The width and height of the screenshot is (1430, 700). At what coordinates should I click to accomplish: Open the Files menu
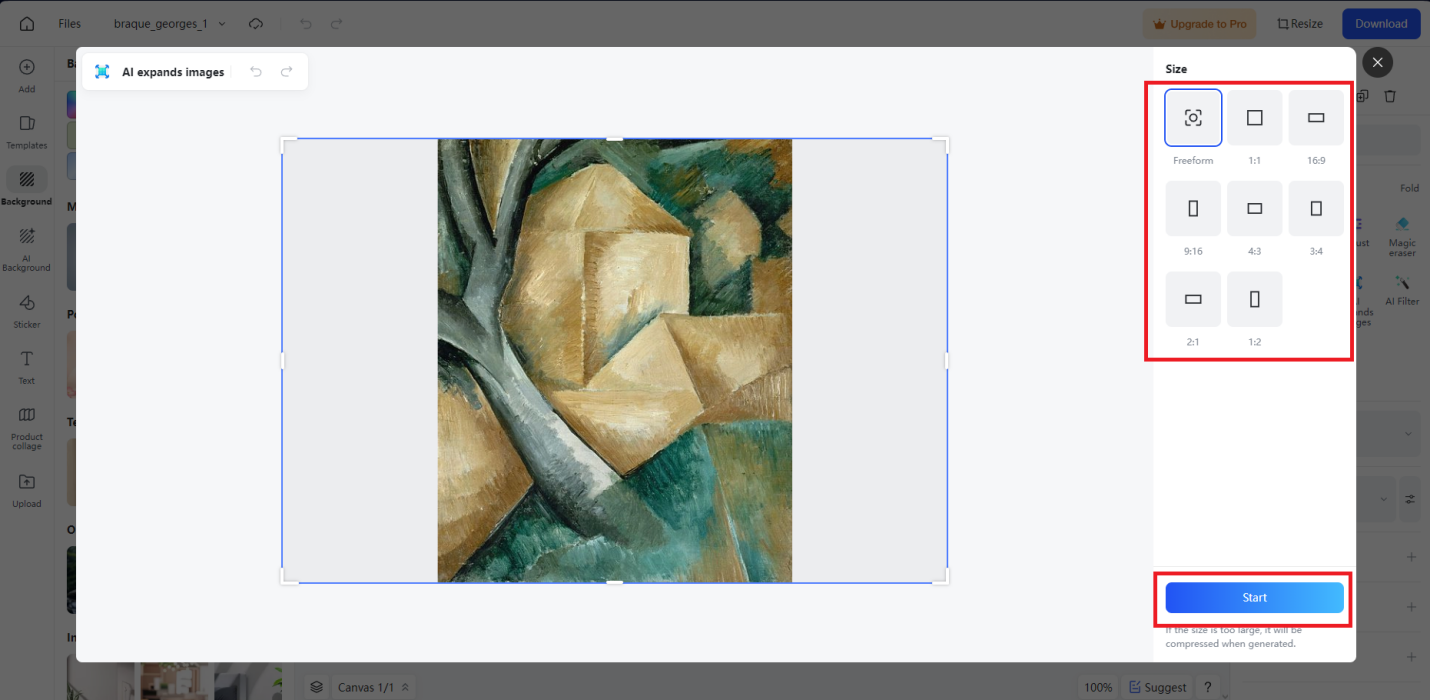tap(69, 23)
